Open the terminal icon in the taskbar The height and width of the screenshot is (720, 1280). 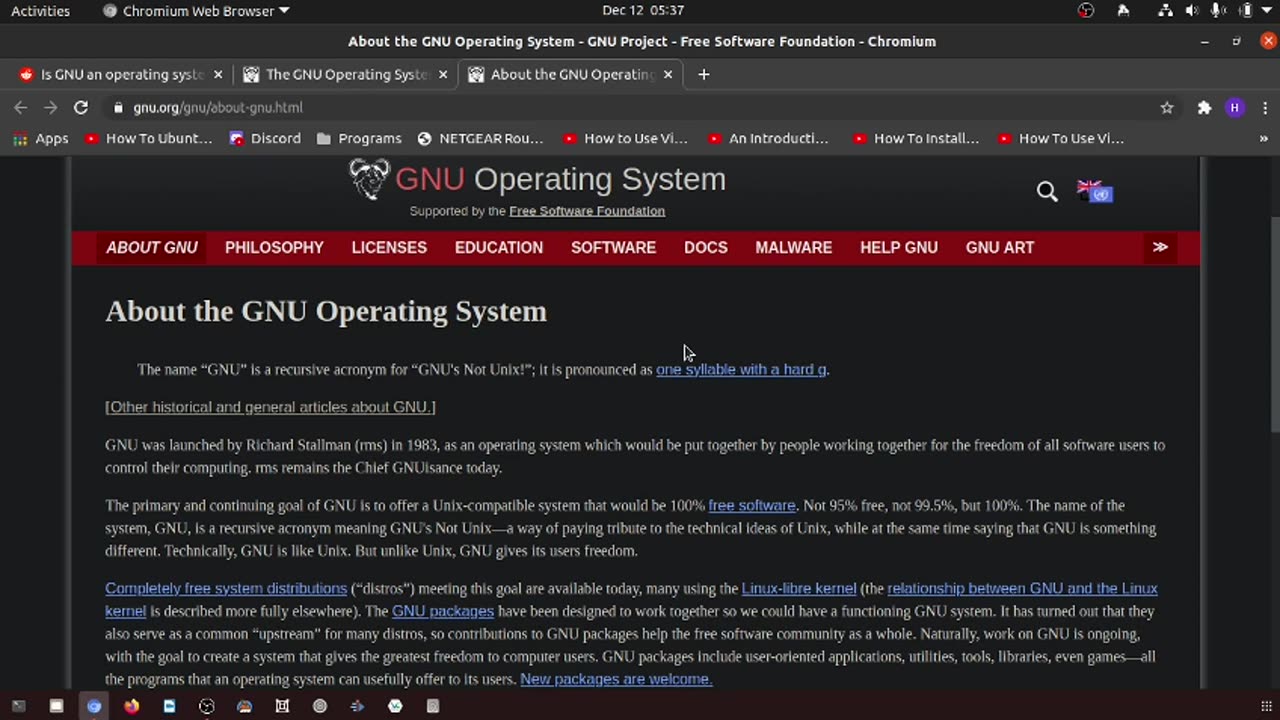18,706
